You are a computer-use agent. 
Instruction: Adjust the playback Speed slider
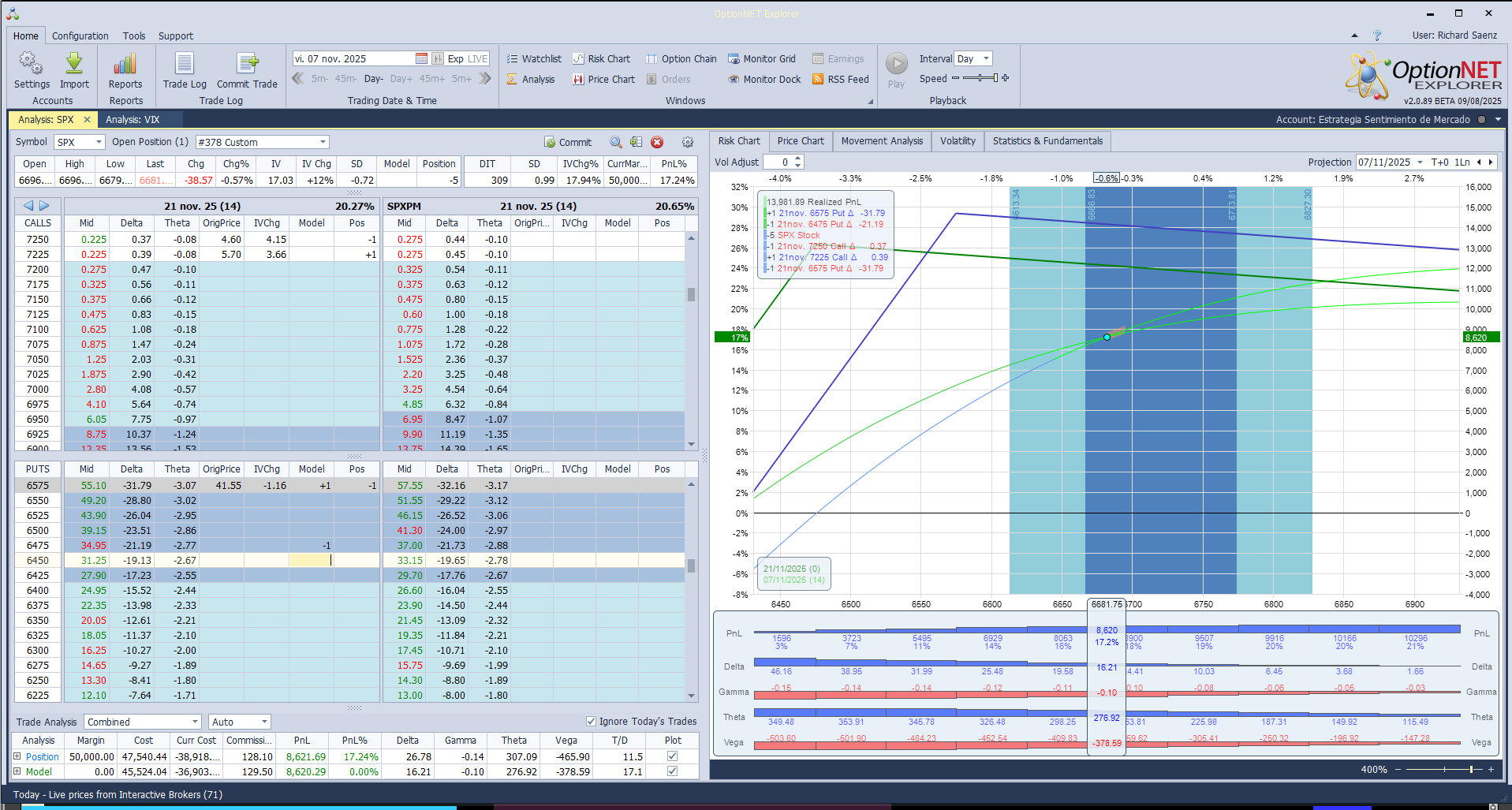(979, 78)
